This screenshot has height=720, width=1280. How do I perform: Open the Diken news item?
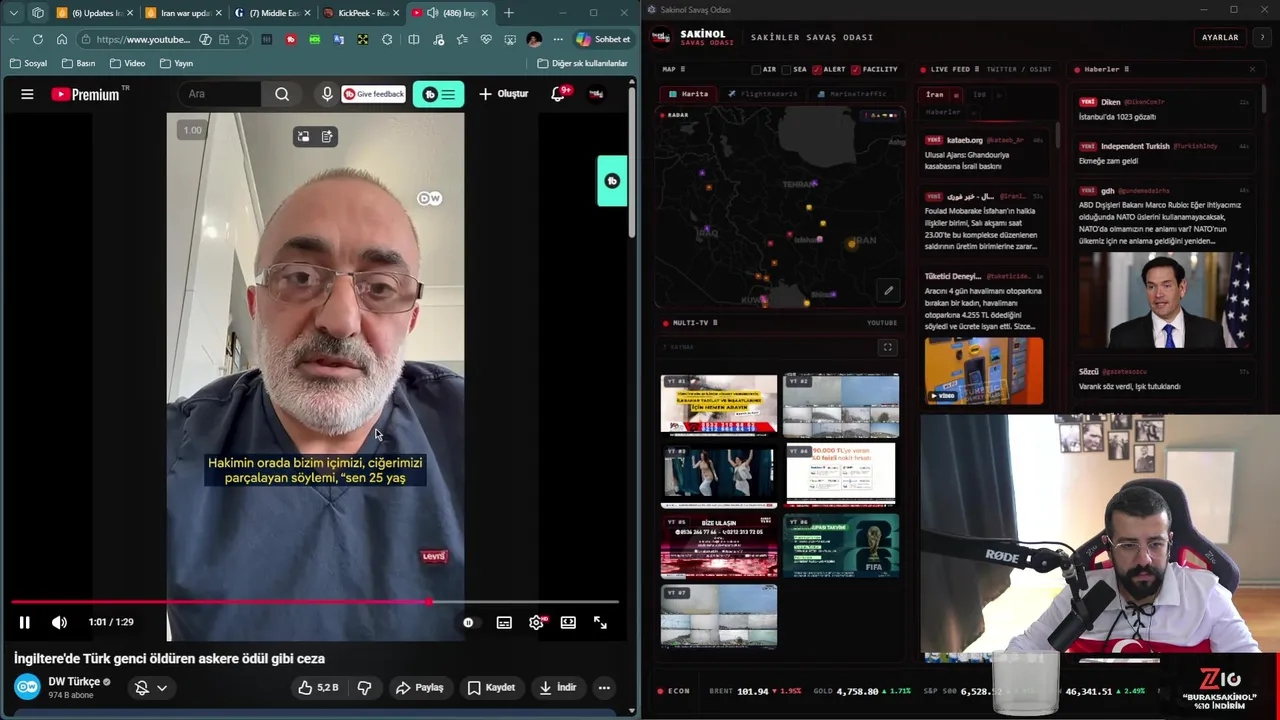[x=1164, y=109]
